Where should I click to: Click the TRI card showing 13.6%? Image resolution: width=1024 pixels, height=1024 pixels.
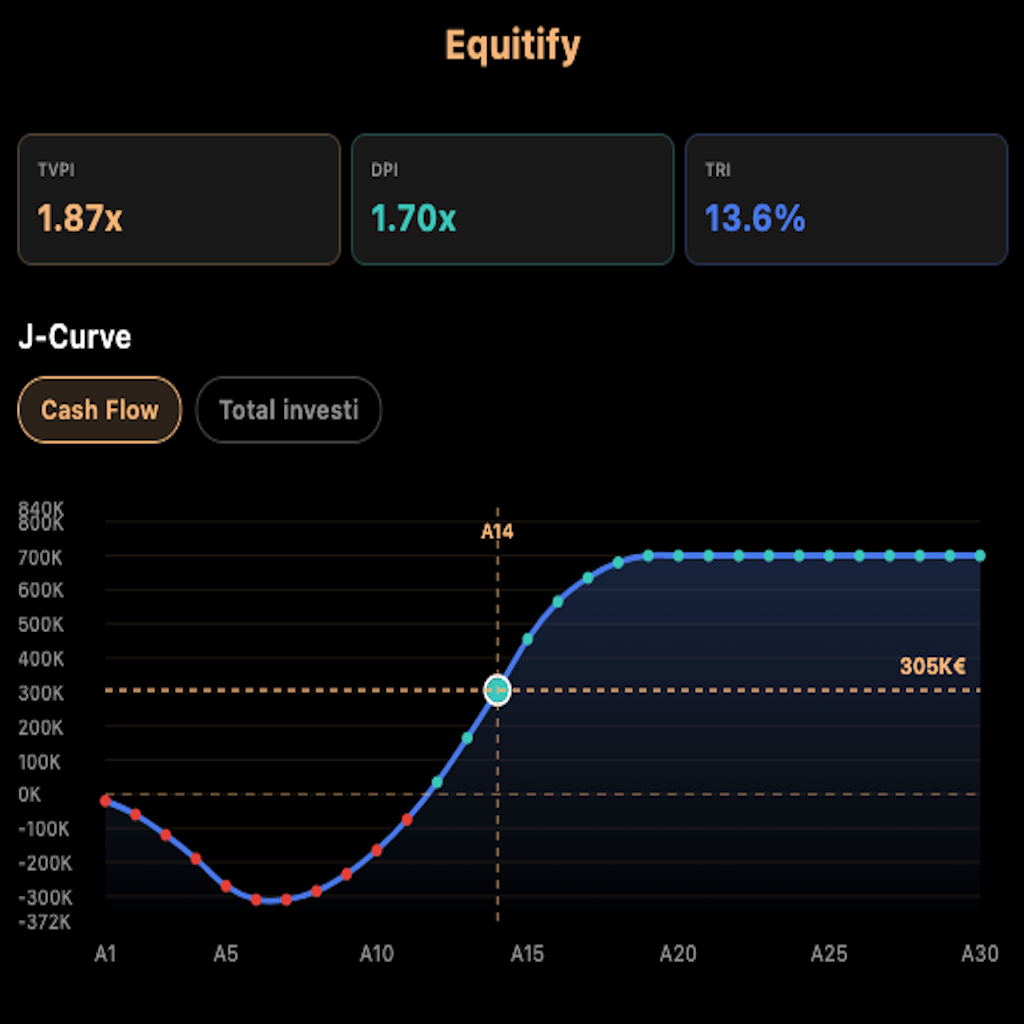(846, 198)
